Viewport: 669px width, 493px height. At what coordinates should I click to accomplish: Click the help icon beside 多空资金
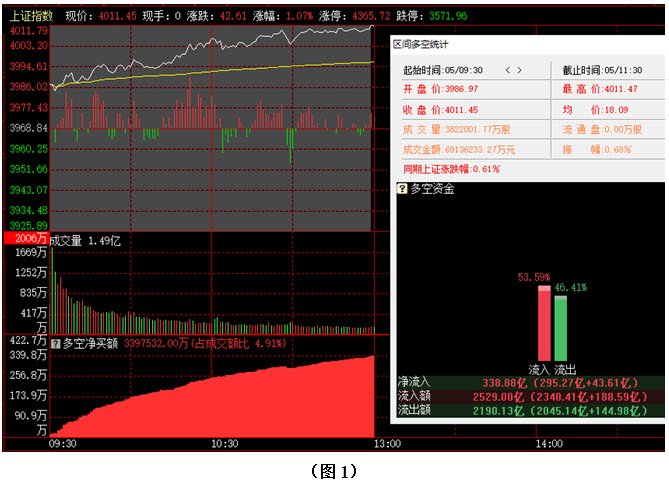(x=403, y=189)
